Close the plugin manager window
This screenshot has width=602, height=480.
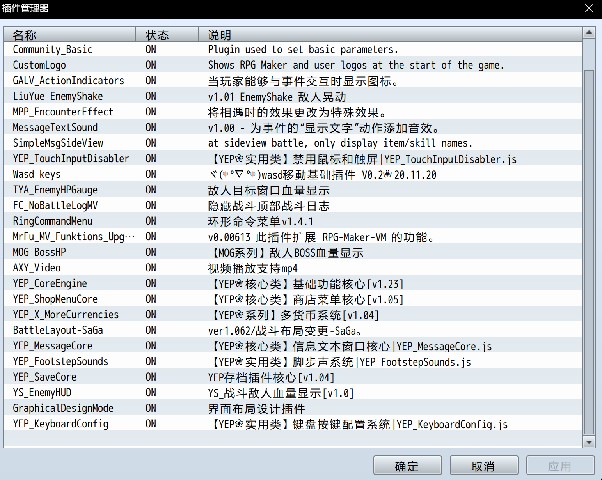pos(589,8)
